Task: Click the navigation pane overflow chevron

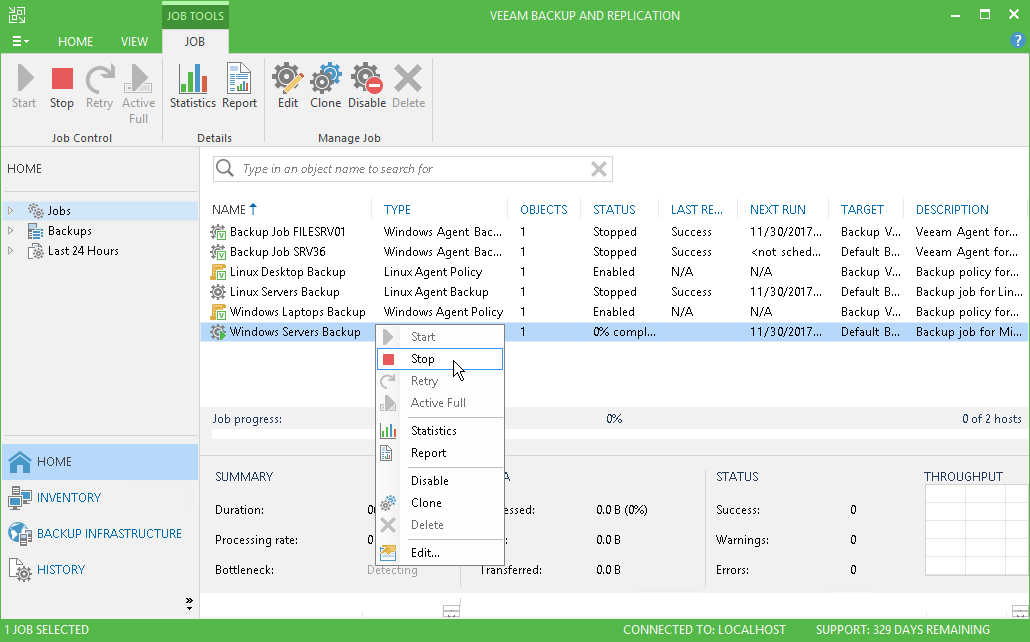Action: (189, 604)
